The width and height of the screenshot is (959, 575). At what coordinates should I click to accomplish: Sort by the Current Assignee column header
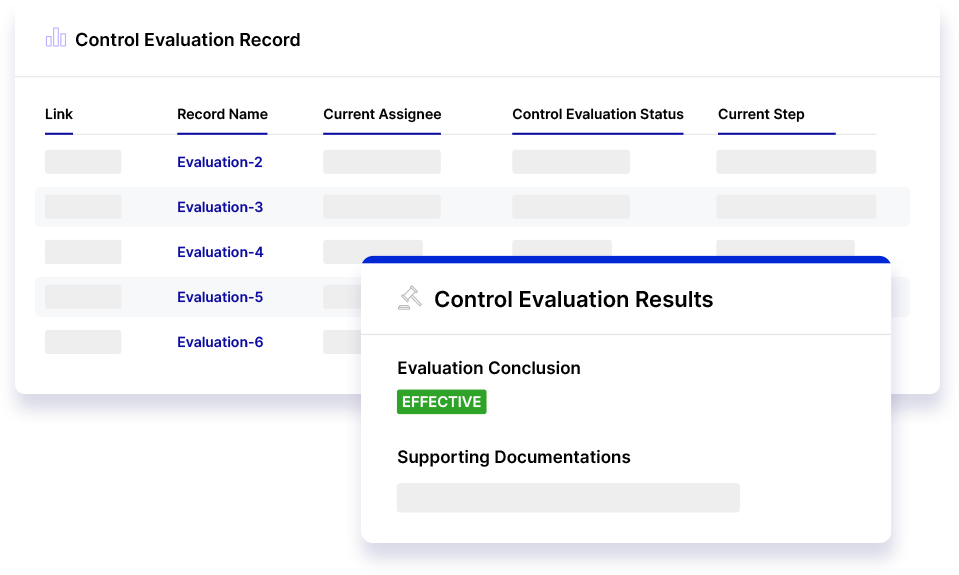[382, 114]
